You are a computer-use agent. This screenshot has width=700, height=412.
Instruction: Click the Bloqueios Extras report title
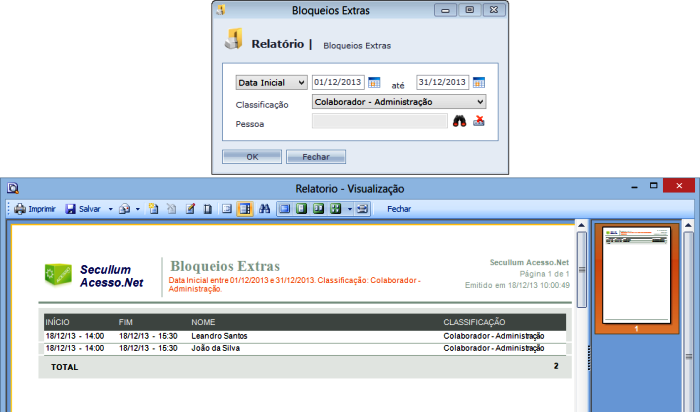(x=225, y=266)
